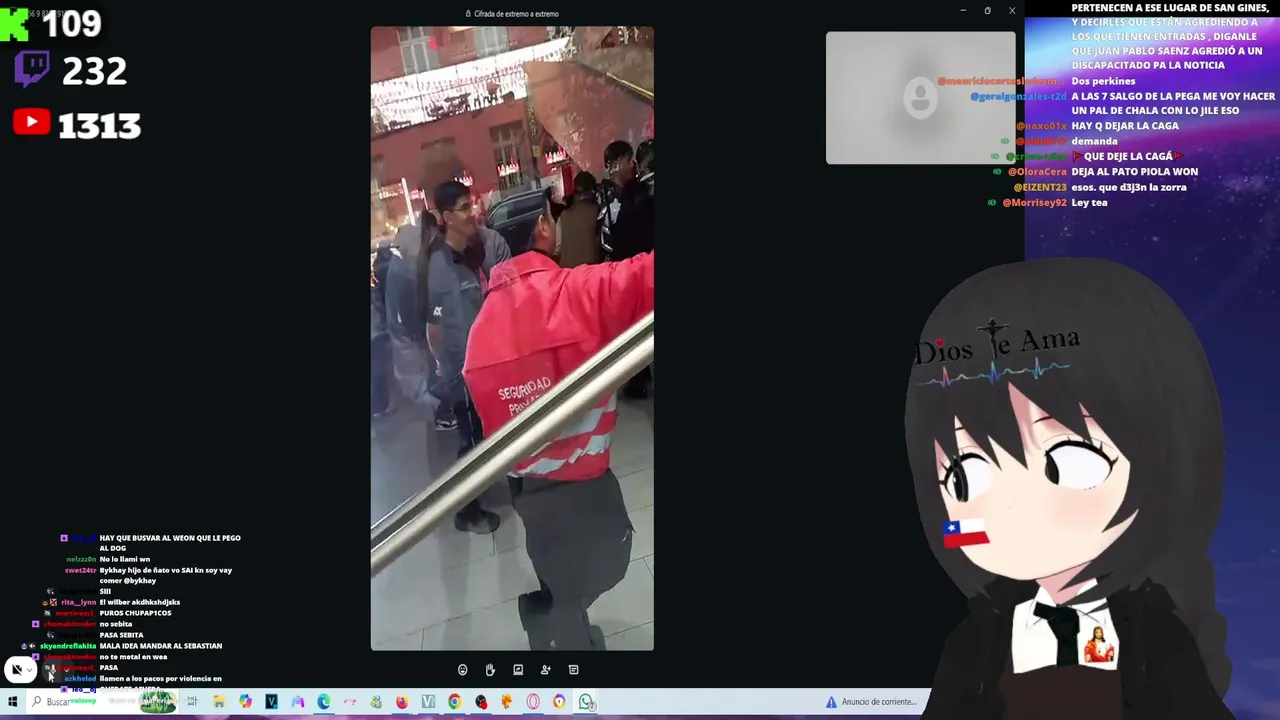Click the self-view camera thumbnail
The image size is (1280, 720).
(920, 98)
